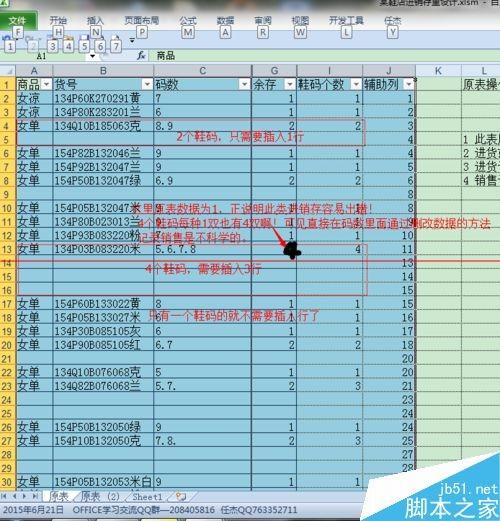
Task: Open filter dropdown on 余存 header
Action: [290, 85]
